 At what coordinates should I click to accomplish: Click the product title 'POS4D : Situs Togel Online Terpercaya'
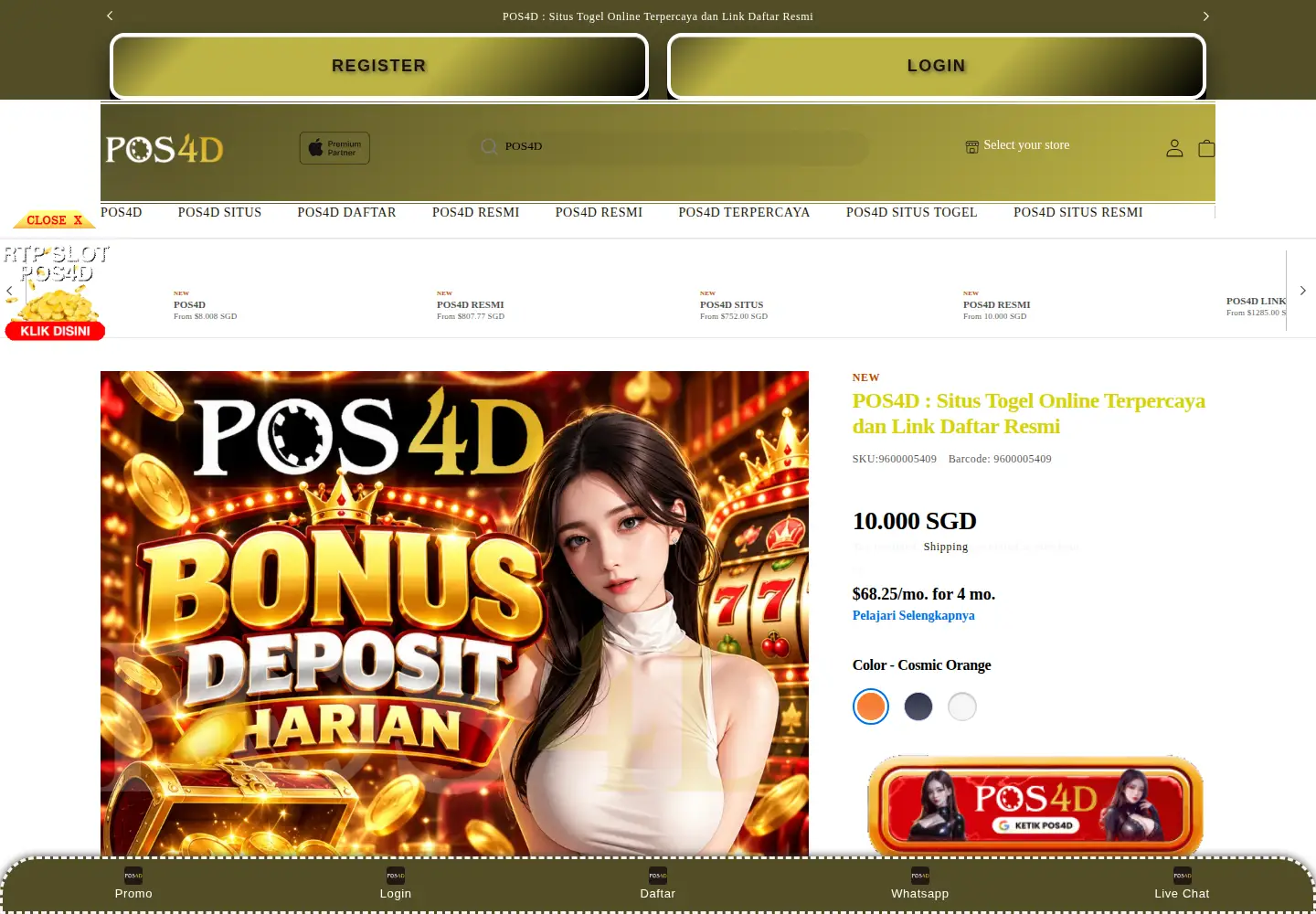pos(1029,413)
